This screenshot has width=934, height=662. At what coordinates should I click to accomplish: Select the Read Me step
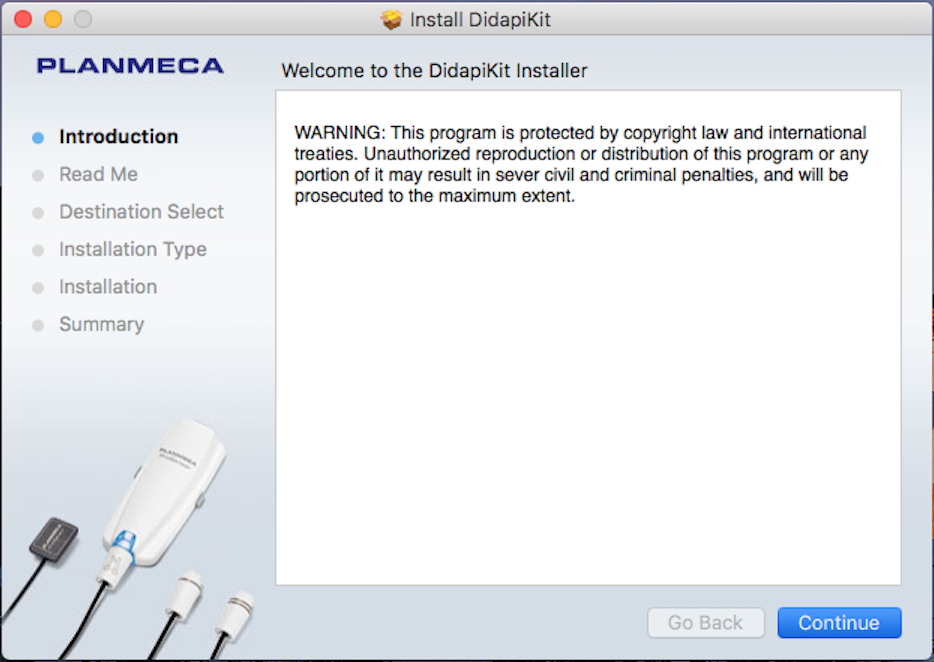[x=98, y=174]
